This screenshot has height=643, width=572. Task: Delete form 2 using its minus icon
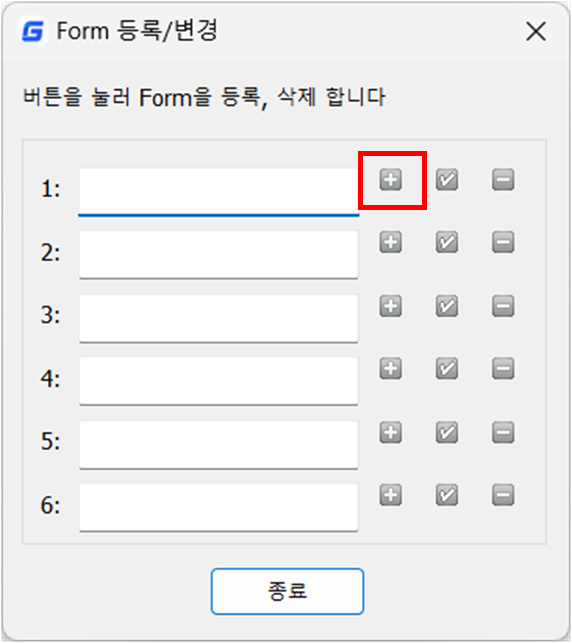[x=503, y=242]
